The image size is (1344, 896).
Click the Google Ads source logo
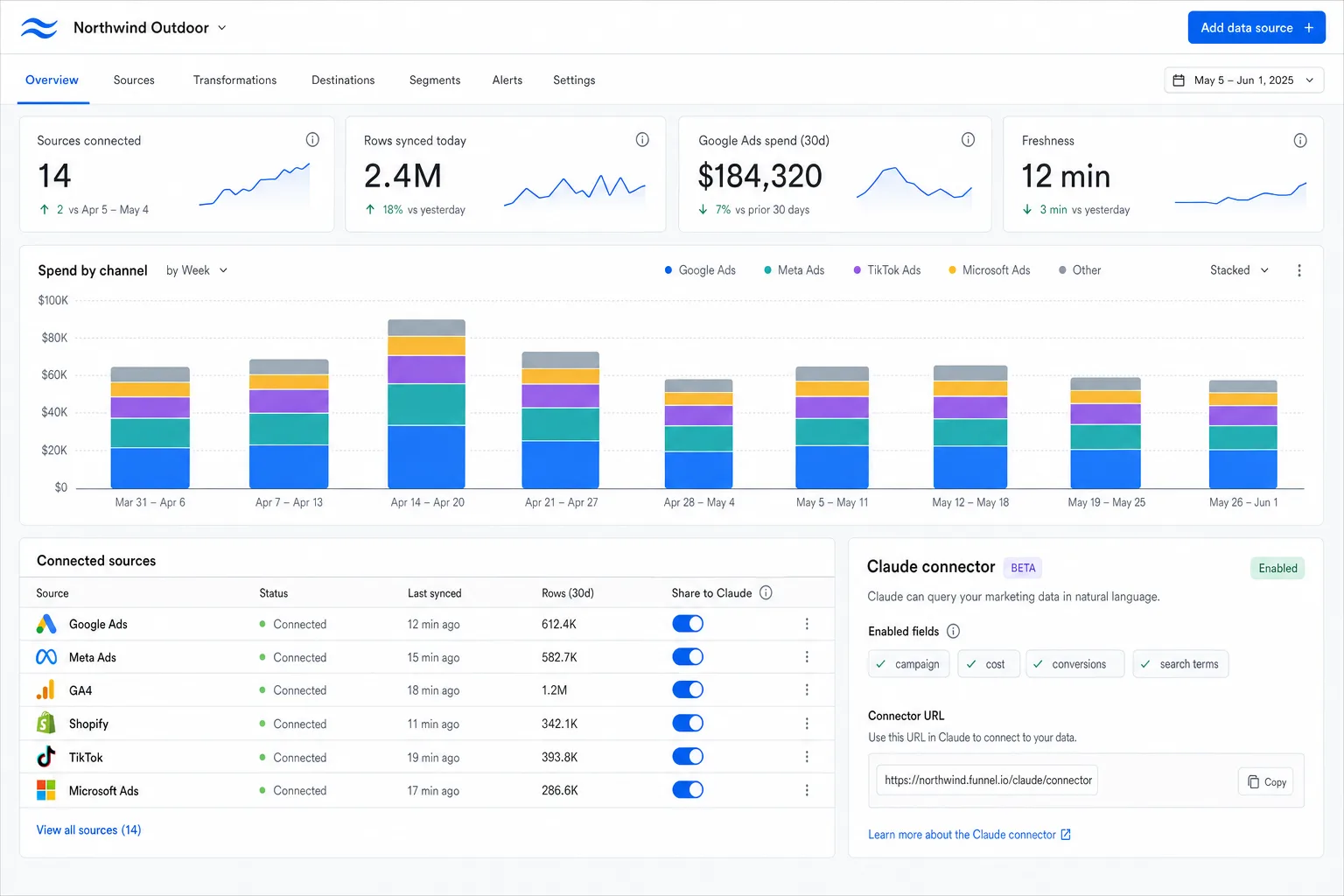pyautogui.click(x=46, y=624)
